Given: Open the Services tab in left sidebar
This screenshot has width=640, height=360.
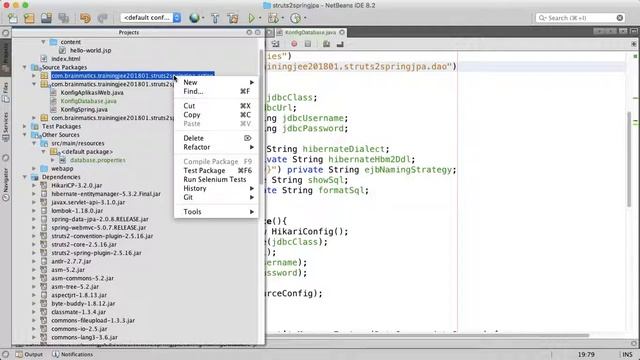Looking at the screenshot, I should point(6,127).
